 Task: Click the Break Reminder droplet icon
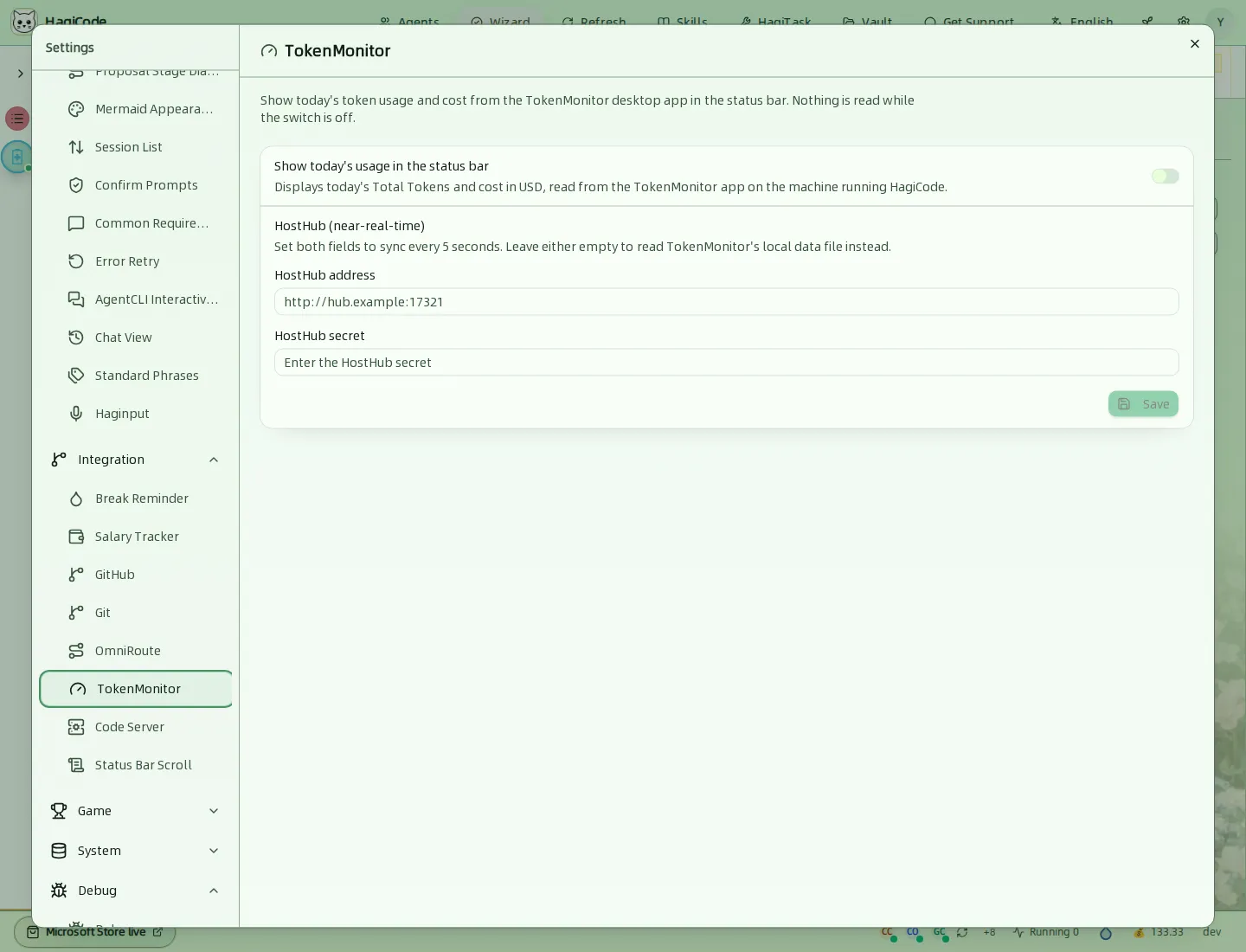click(x=76, y=499)
